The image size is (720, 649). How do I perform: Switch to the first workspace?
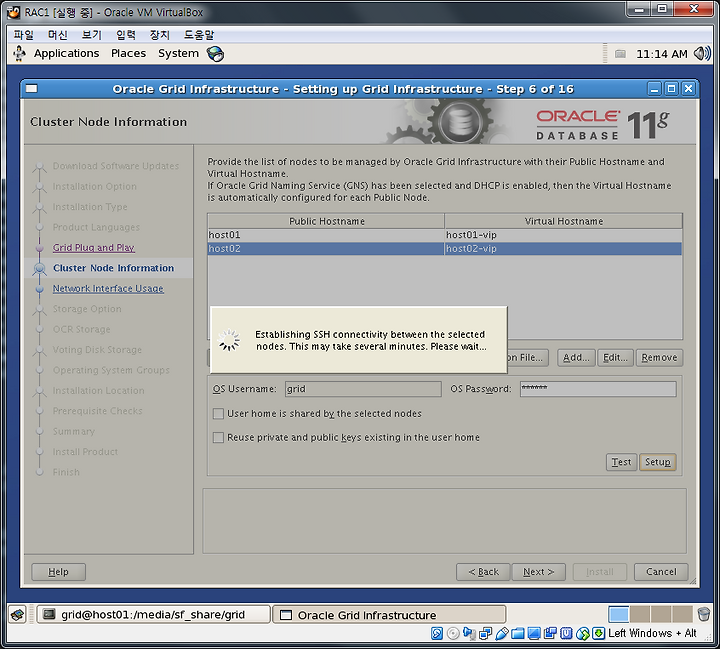coord(618,614)
